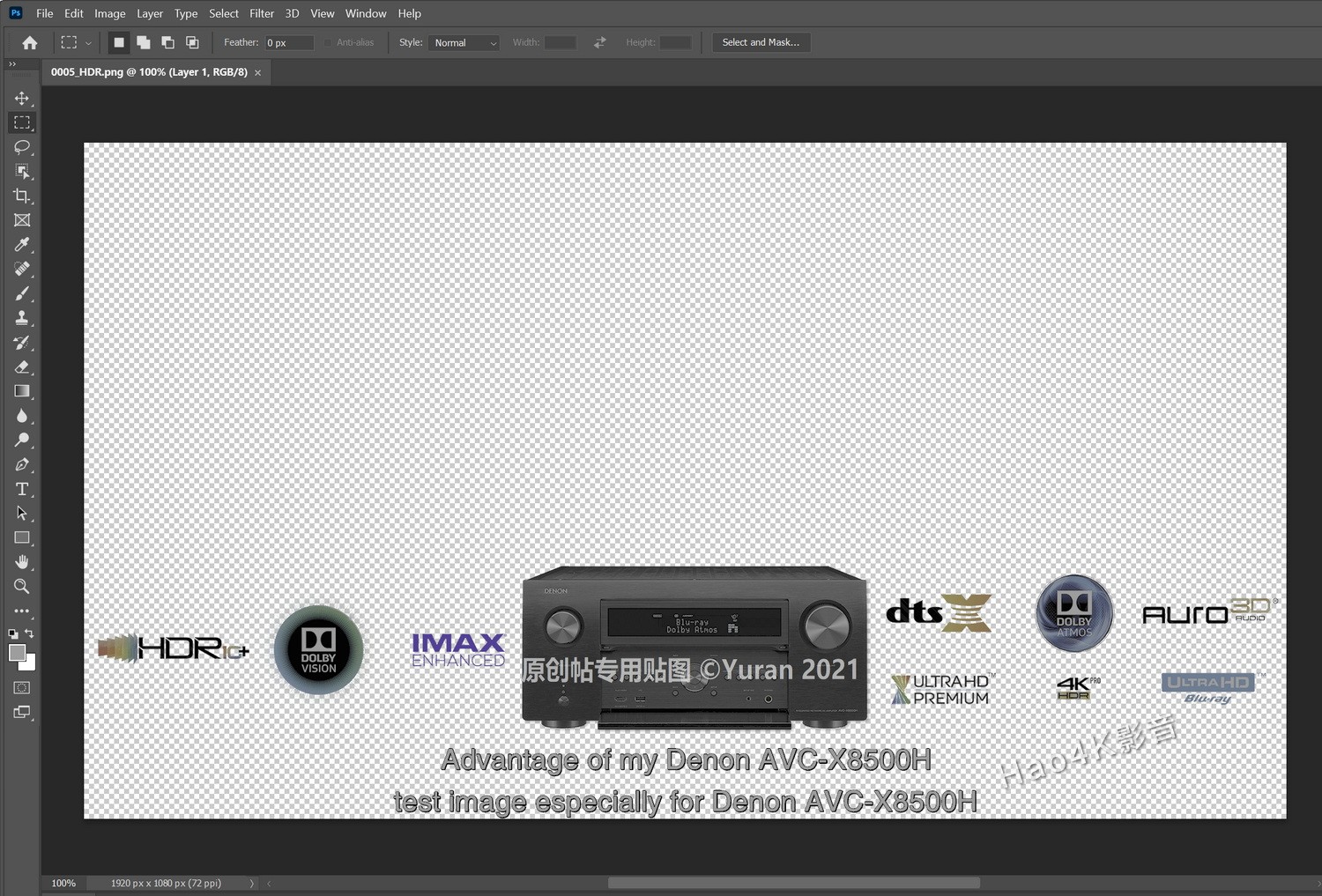The width and height of the screenshot is (1322, 896).
Task: Click the foreground color swatch
Action: 17,653
